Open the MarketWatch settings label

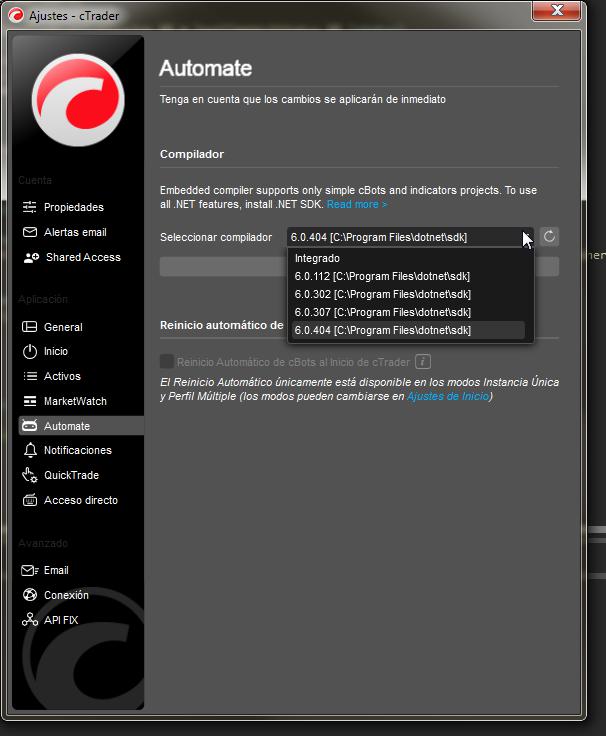(x=75, y=401)
